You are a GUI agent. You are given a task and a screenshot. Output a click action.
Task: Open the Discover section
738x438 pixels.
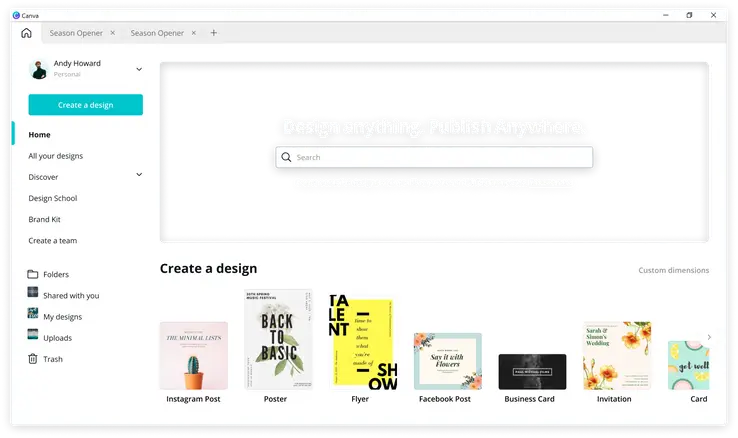click(43, 177)
